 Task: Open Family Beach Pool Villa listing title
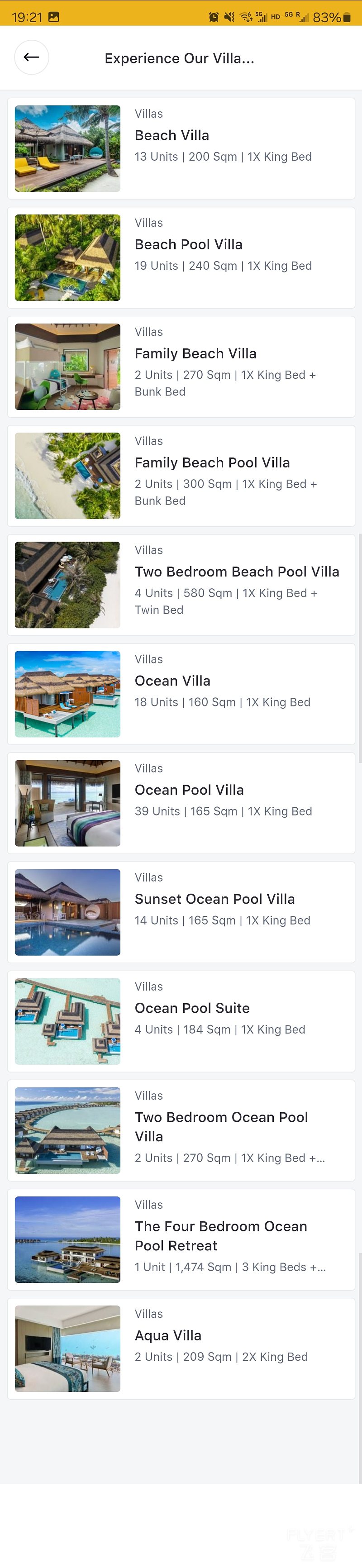click(212, 462)
